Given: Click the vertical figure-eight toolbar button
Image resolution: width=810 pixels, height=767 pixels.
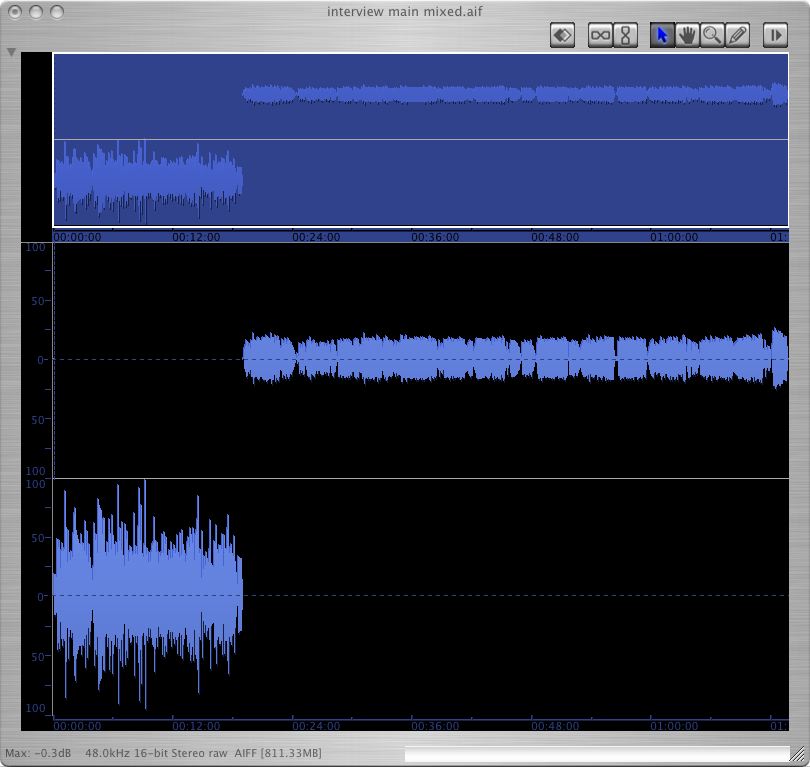Looking at the screenshot, I should pos(625,36).
